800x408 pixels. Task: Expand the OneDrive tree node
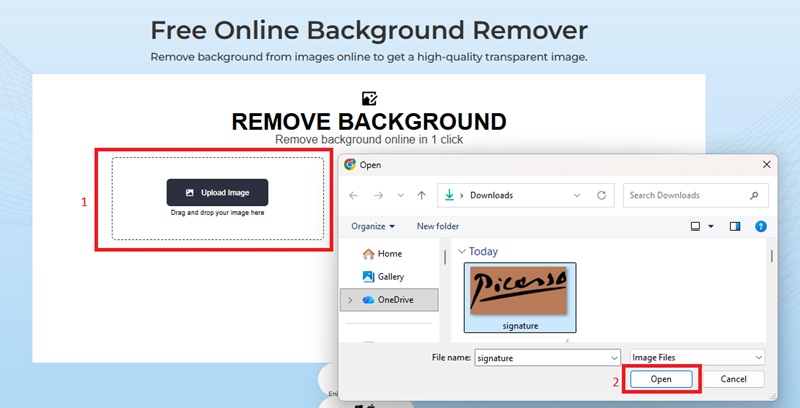(350, 300)
